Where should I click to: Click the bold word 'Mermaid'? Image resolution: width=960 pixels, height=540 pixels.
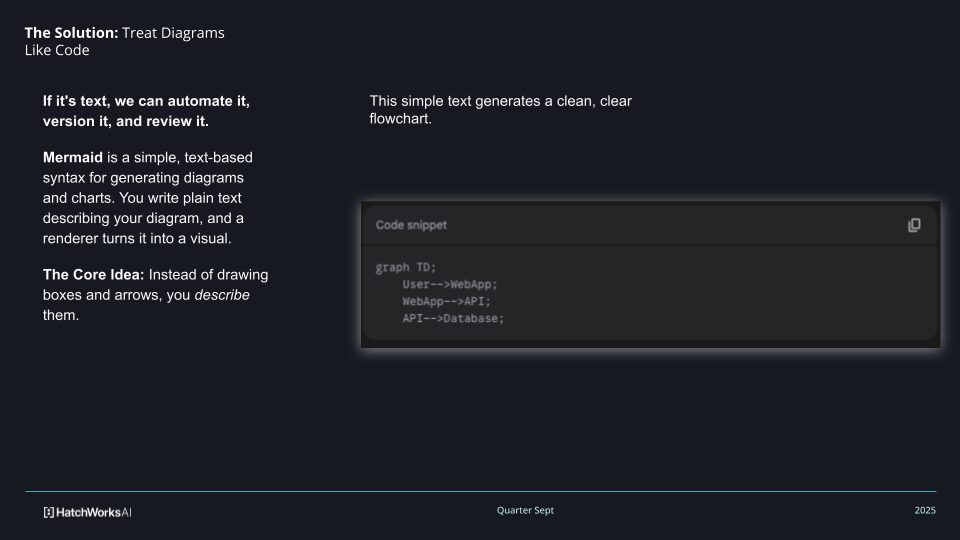73,158
